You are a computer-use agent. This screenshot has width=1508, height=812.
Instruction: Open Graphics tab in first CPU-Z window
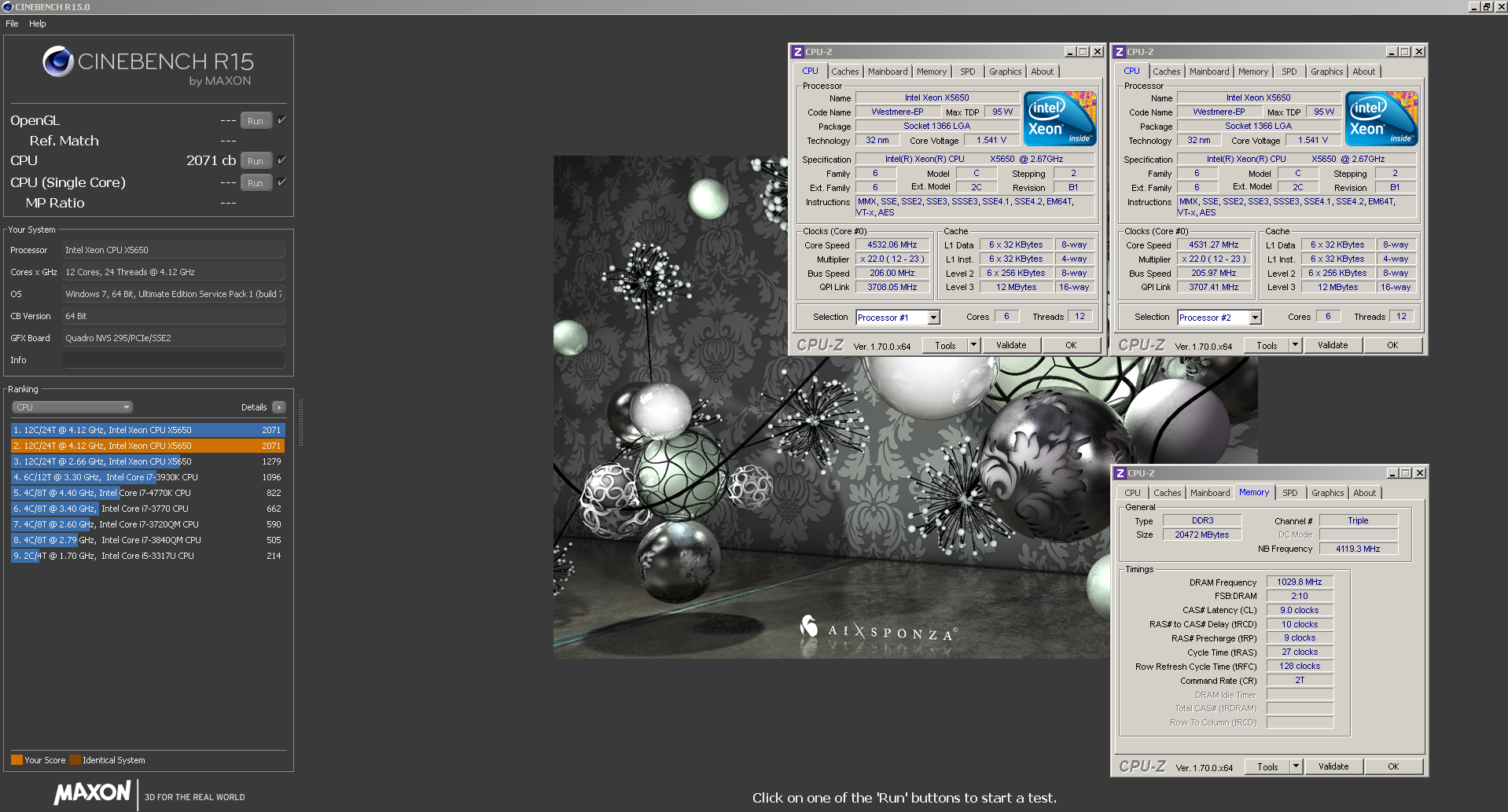[1006, 72]
